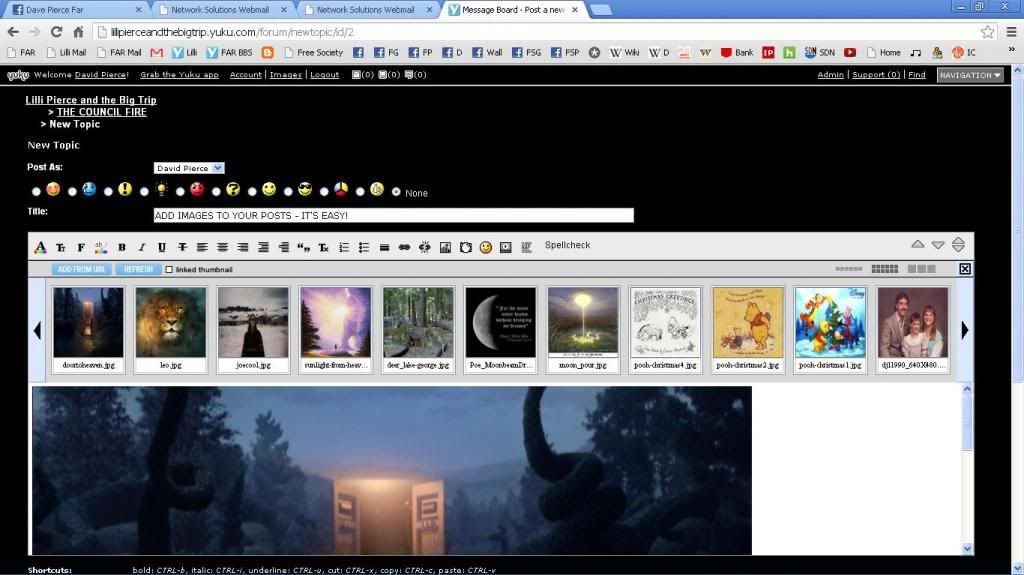The image size is (1024, 575).
Task: Reload the page in the browser
Action: pos(56,31)
